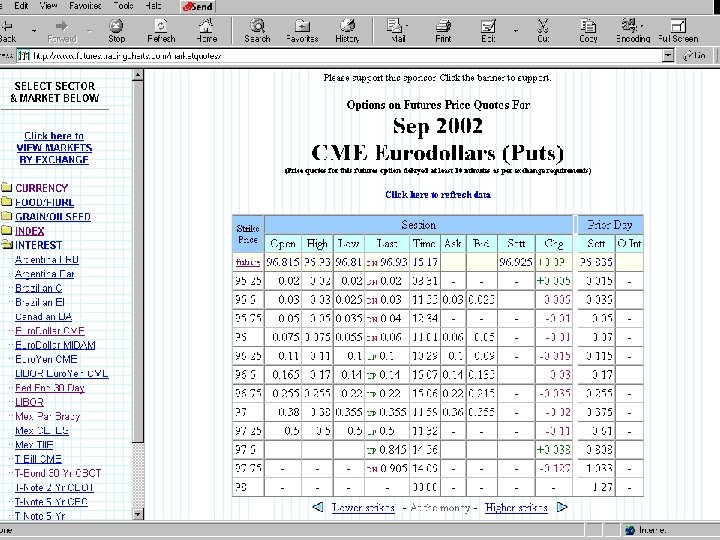Switch to Full Screen view
Image resolution: width=720 pixels, height=540 pixels.
point(678,31)
